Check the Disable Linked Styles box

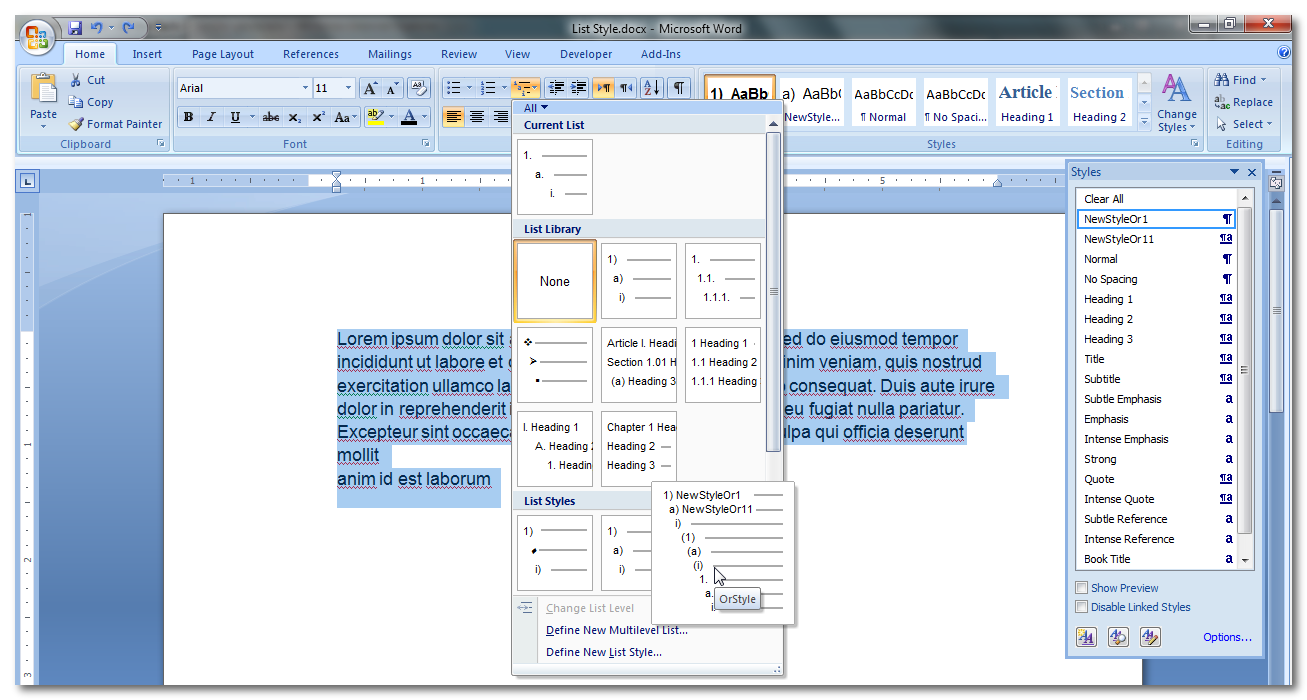(1081, 607)
